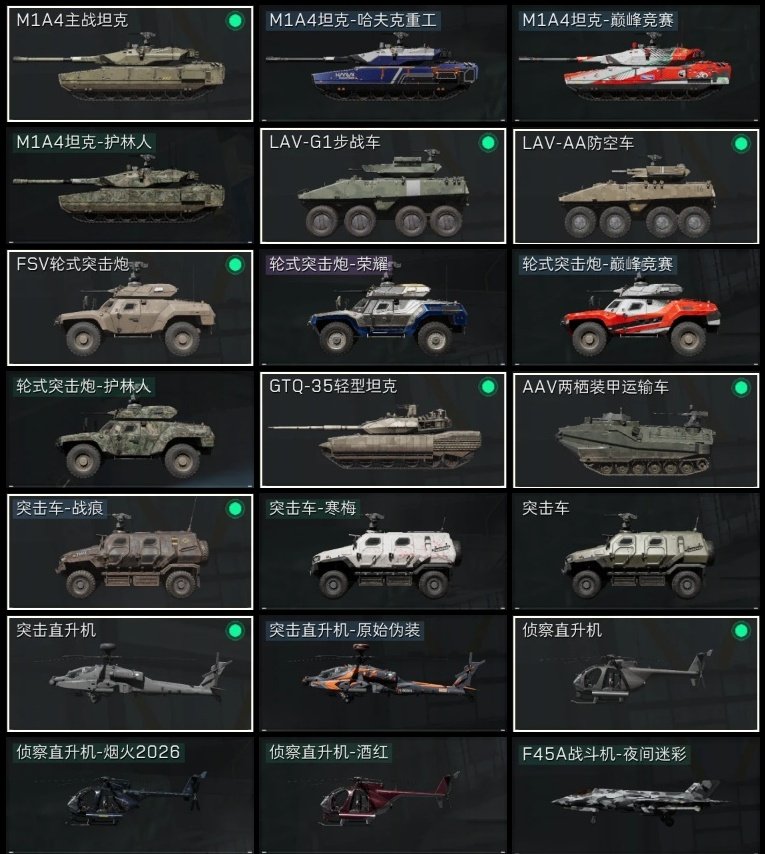Open the LAV-G1步战车 vehicle card
This screenshot has width=765, height=854.
pos(383,186)
